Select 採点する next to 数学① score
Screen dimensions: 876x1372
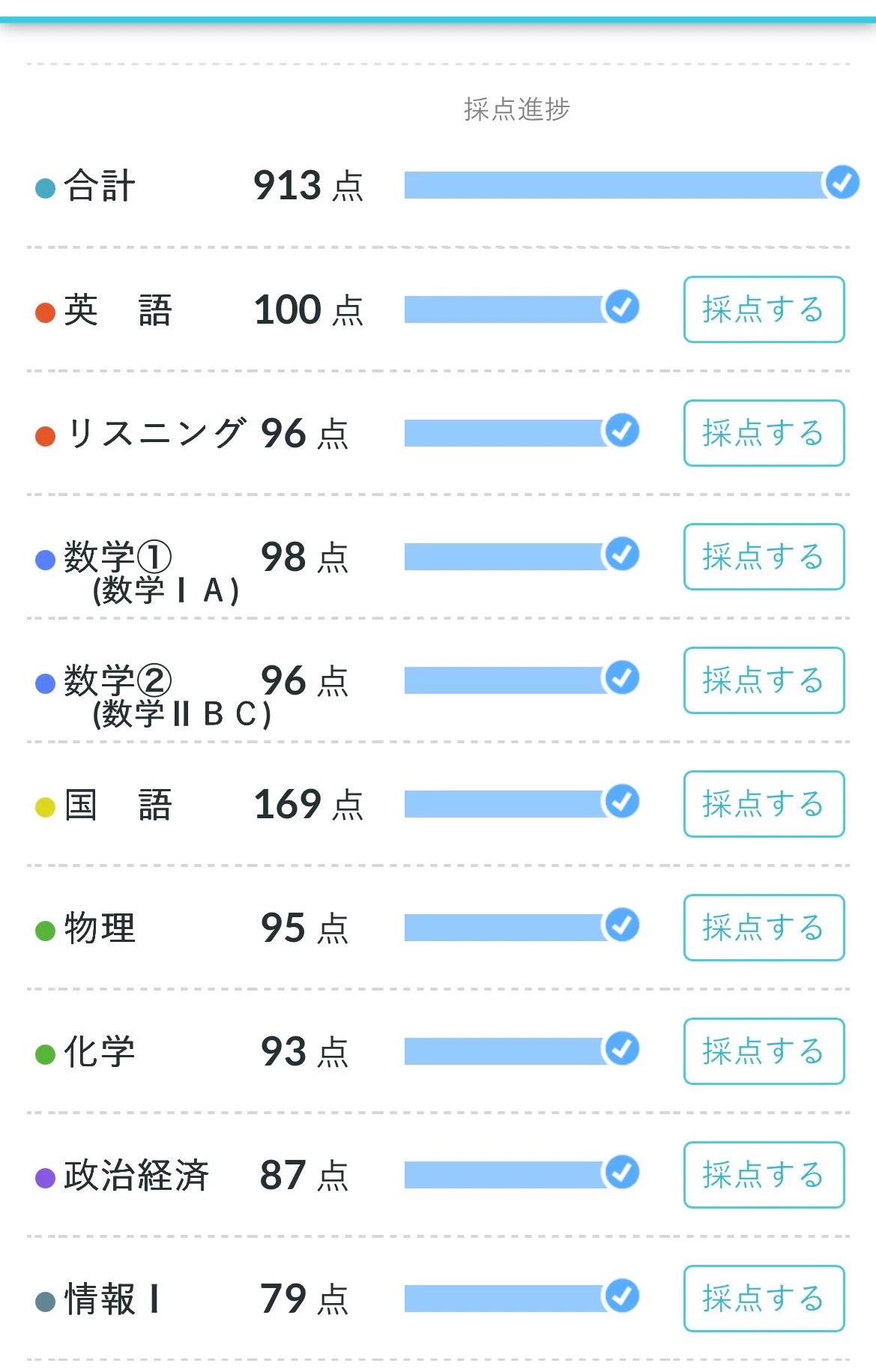[x=764, y=557]
